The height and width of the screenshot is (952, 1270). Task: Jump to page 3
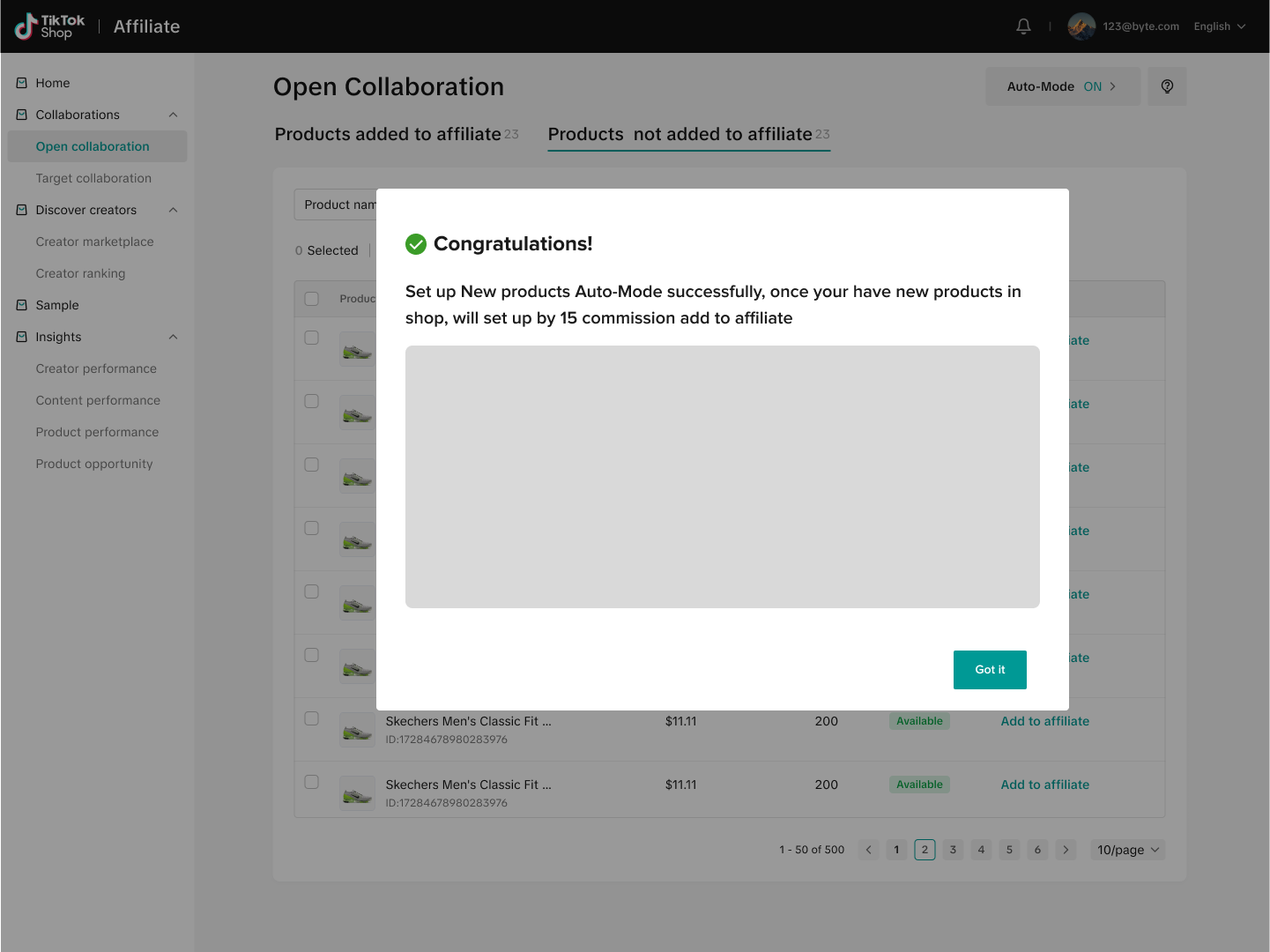[x=953, y=850]
